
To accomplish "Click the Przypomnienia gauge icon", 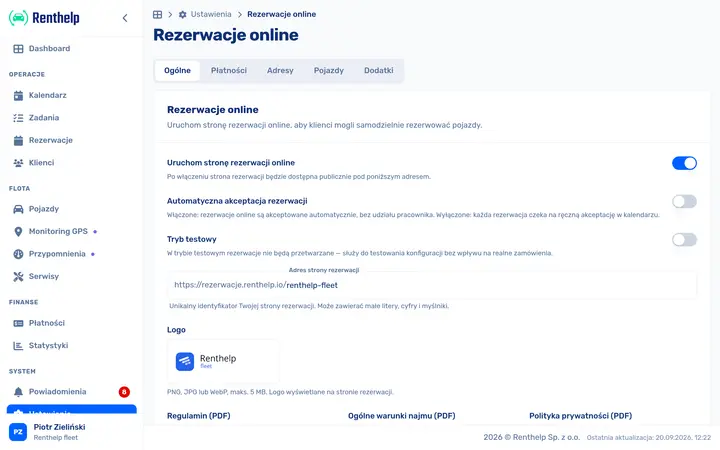I will click(18, 254).
